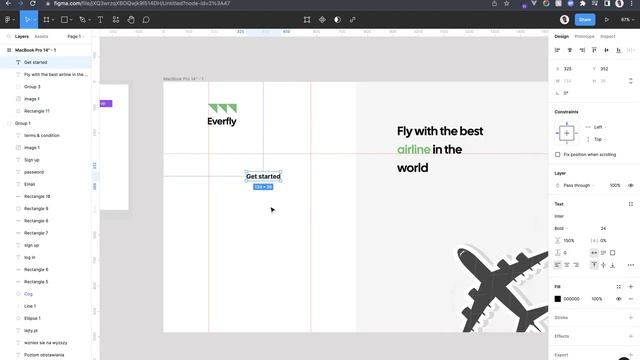Screen dimensions: 640x360
Task: Set text vertical align middle
Action: (x=604, y=265)
